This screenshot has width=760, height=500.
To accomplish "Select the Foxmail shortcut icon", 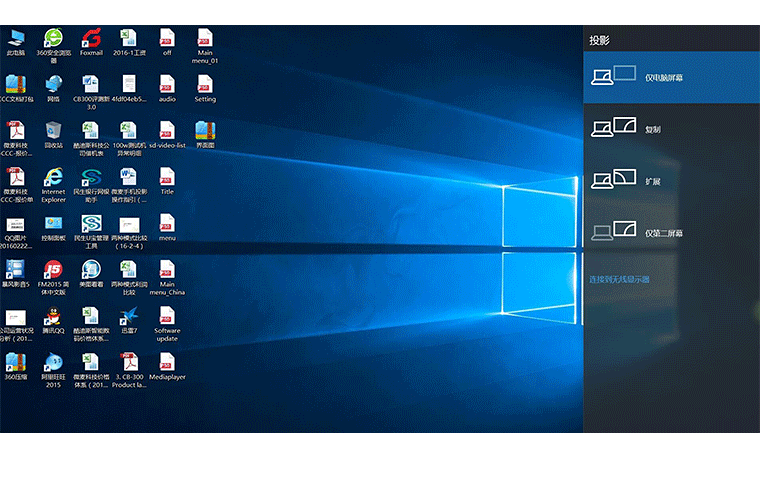I will [x=91, y=42].
